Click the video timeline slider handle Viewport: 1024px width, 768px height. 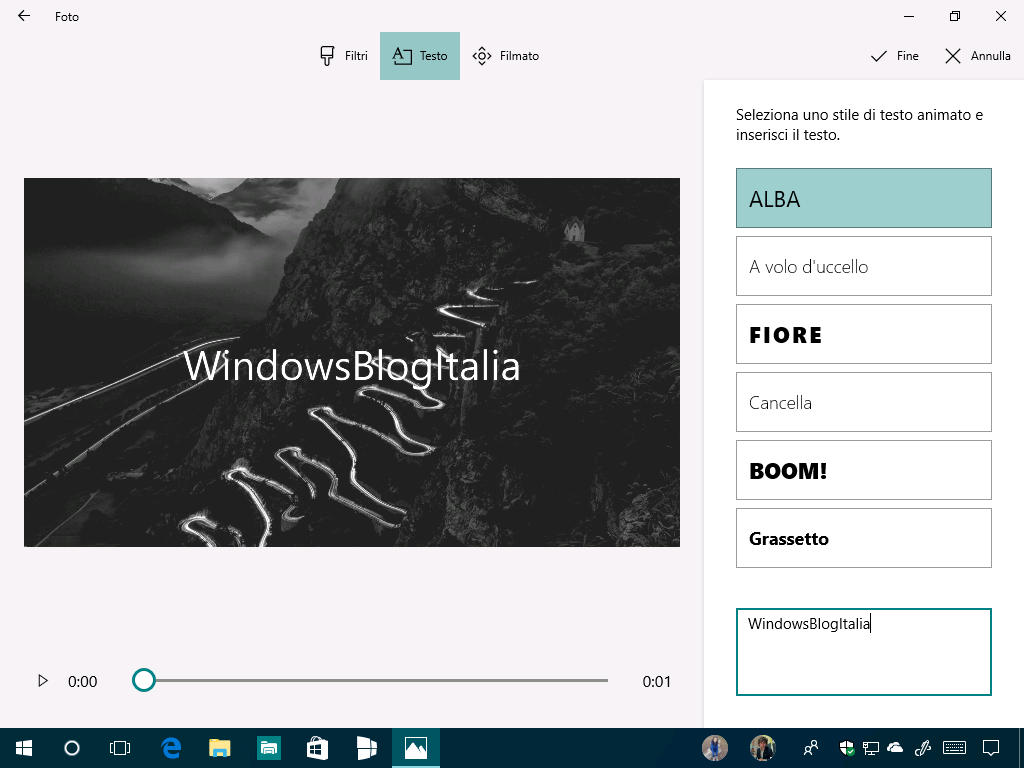(144, 681)
